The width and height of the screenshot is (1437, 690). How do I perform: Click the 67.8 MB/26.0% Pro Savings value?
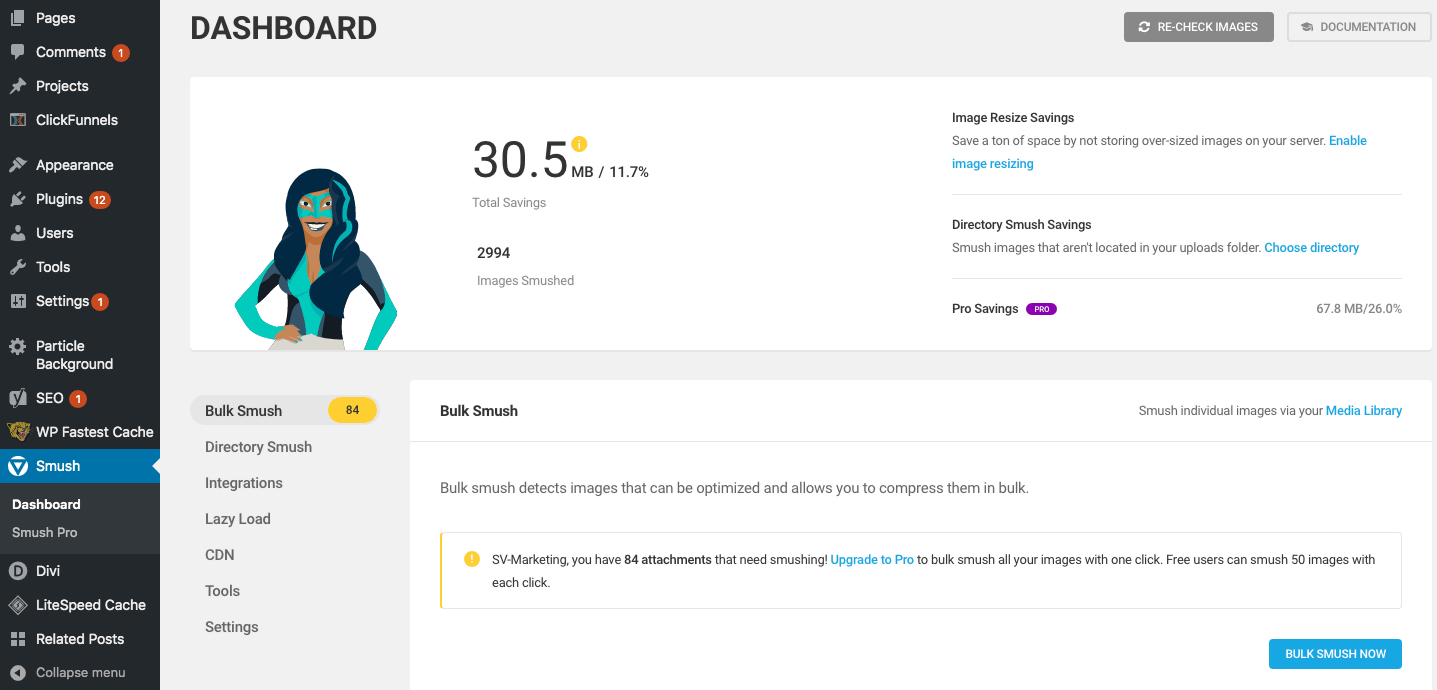[1359, 309]
